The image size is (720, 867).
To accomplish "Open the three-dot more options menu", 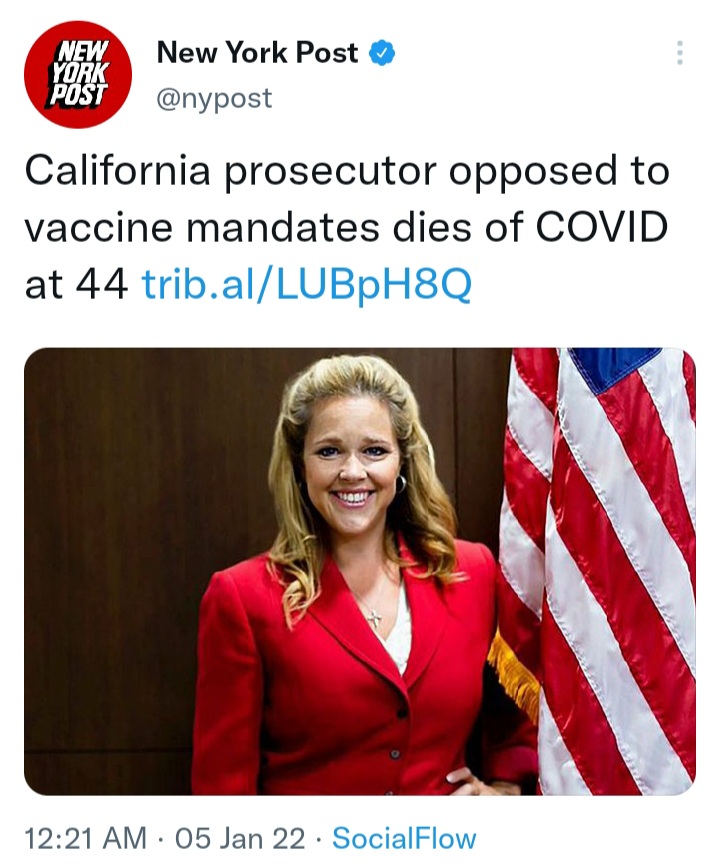I will pyautogui.click(x=680, y=53).
